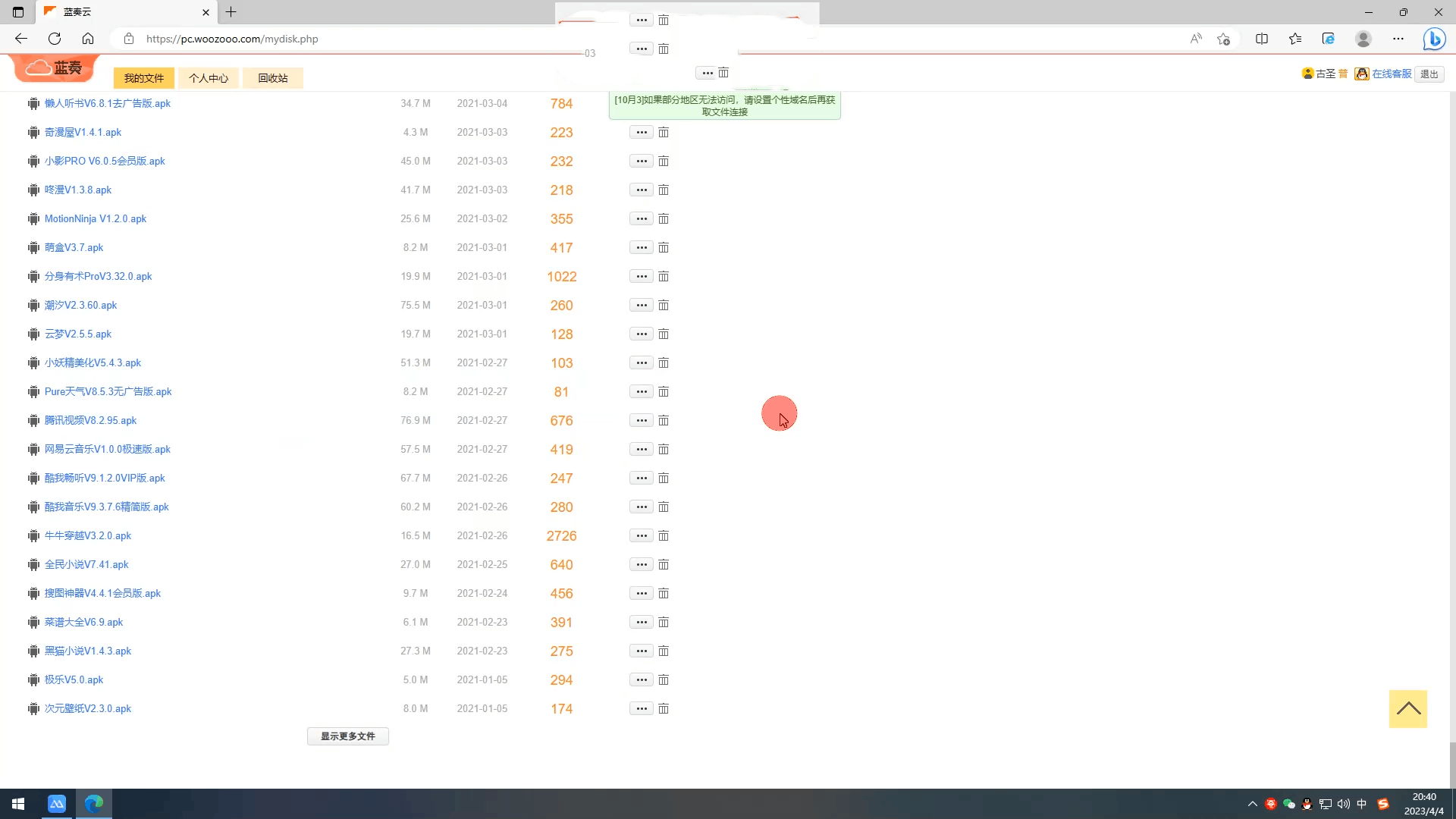Open file 搜图神器V4.4.1会员版.apk
The height and width of the screenshot is (819, 1456).
[102, 593]
